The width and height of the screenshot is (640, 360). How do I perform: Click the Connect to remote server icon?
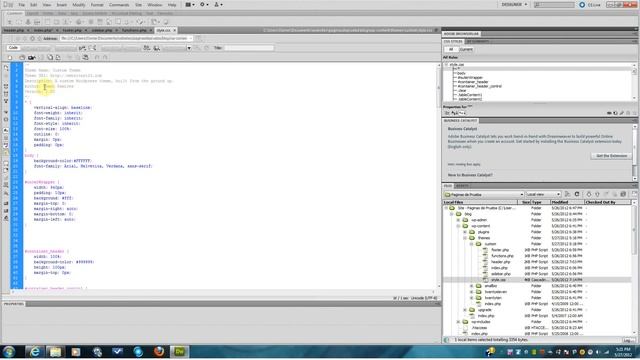pos(568,195)
